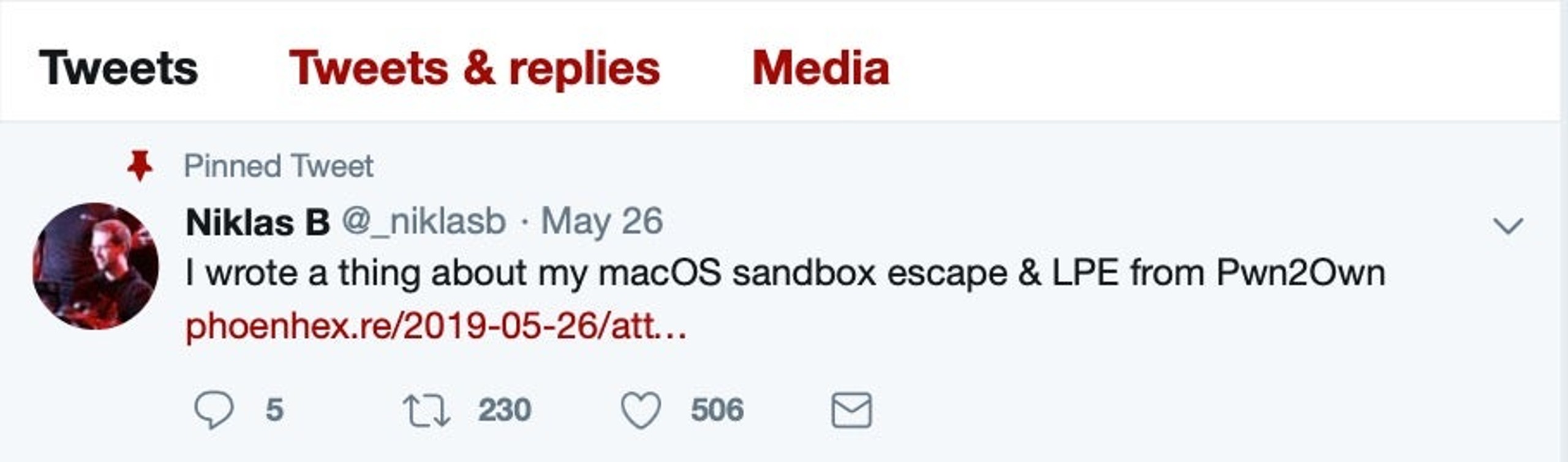Click the reply count 5
The height and width of the screenshot is (462, 1568).
pos(274,409)
